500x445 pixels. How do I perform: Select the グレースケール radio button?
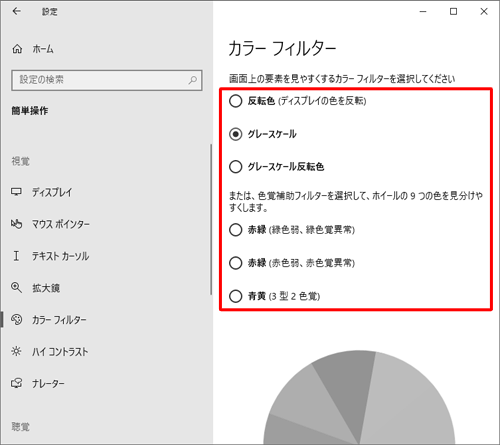[x=236, y=134]
